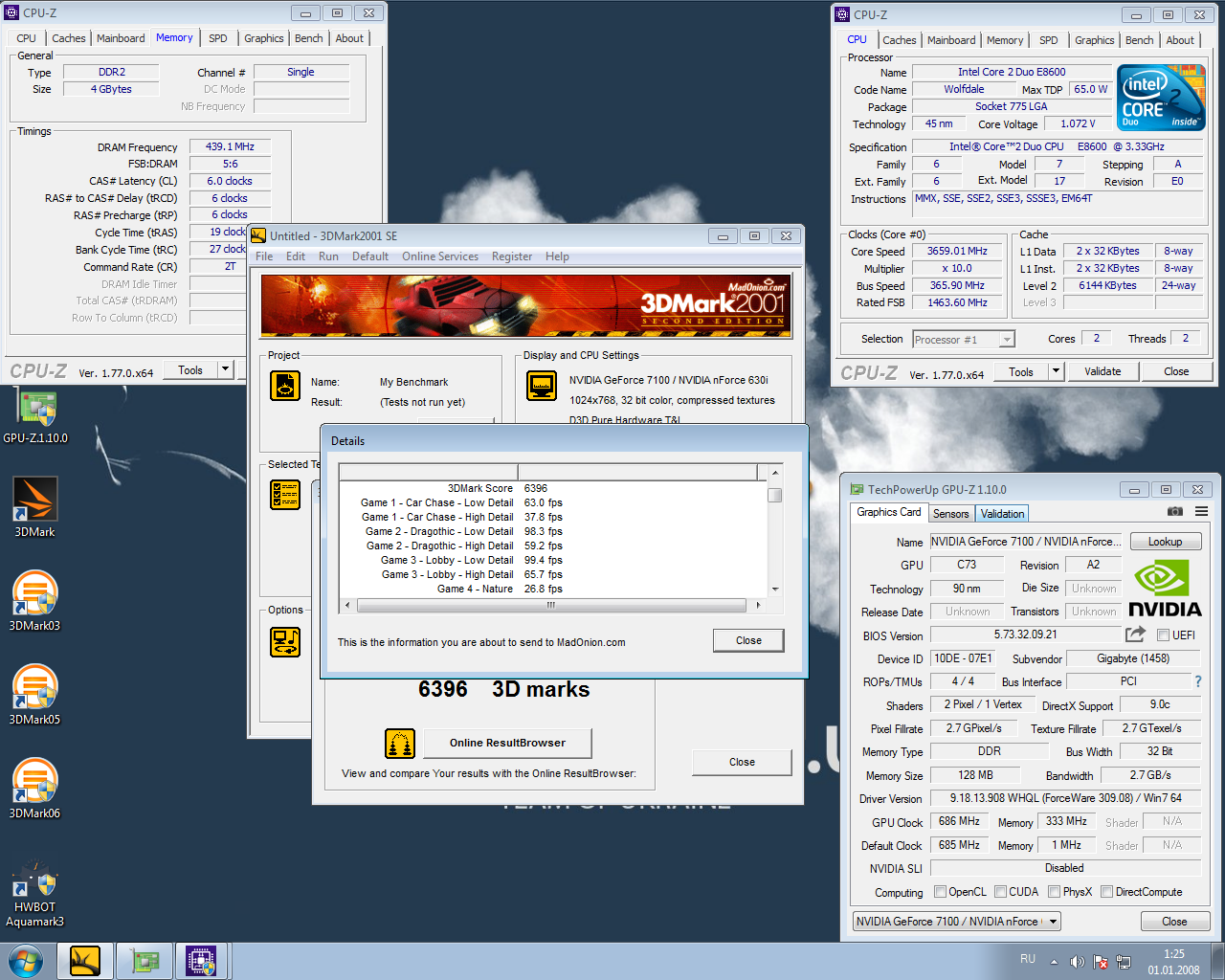Click Close in the Details dialog
This screenshot has height=980, width=1225.
tap(748, 640)
